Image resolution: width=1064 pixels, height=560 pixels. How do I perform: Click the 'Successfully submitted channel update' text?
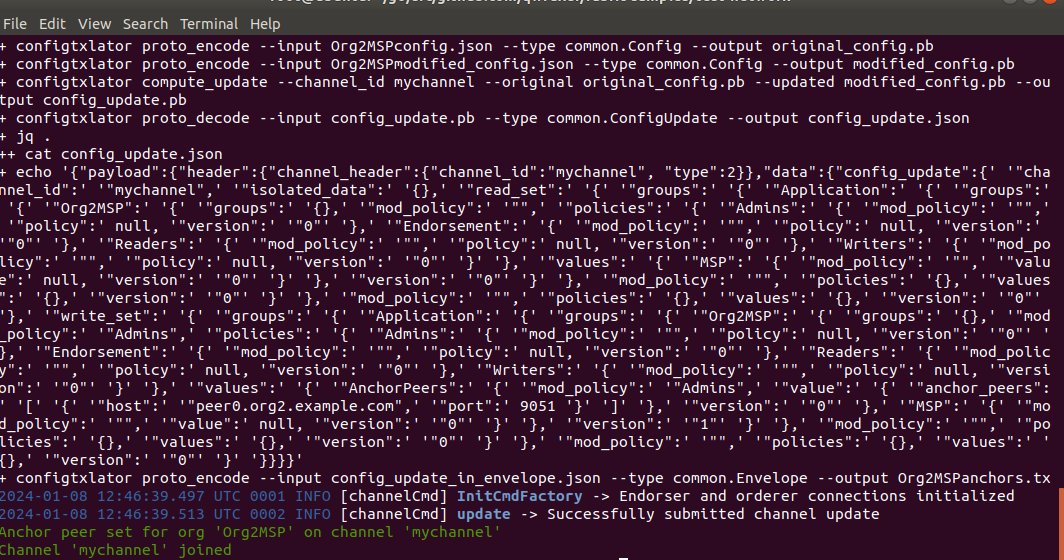713,514
